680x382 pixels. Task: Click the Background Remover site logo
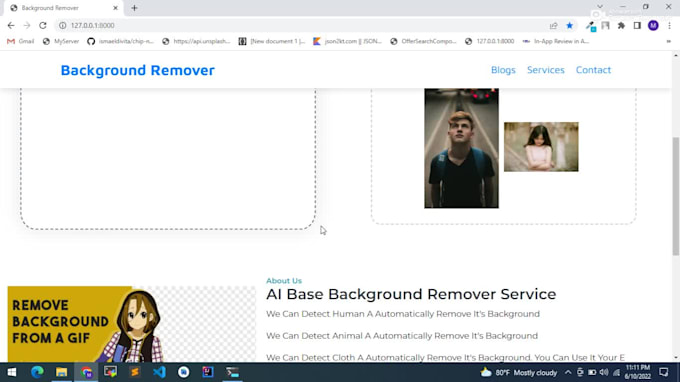point(137,70)
